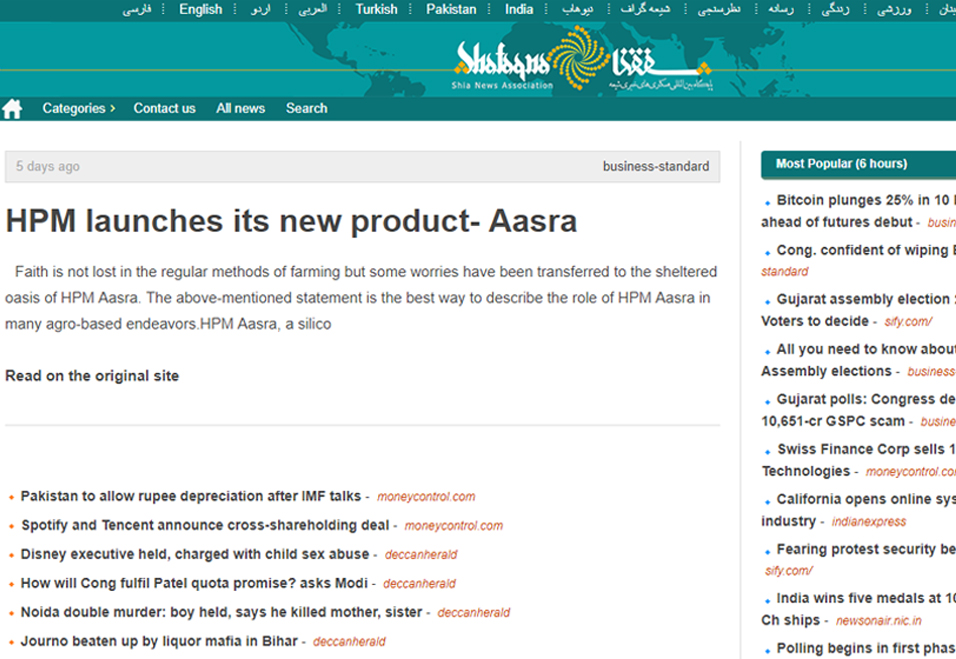Select the رسانه top menu link

[781, 9]
